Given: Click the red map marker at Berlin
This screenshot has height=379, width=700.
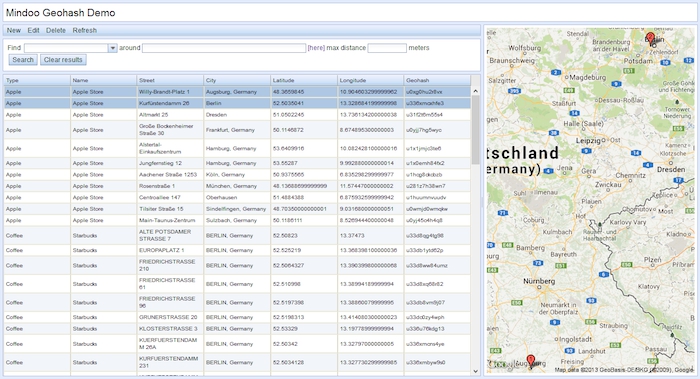Looking at the screenshot, I should 650,38.
